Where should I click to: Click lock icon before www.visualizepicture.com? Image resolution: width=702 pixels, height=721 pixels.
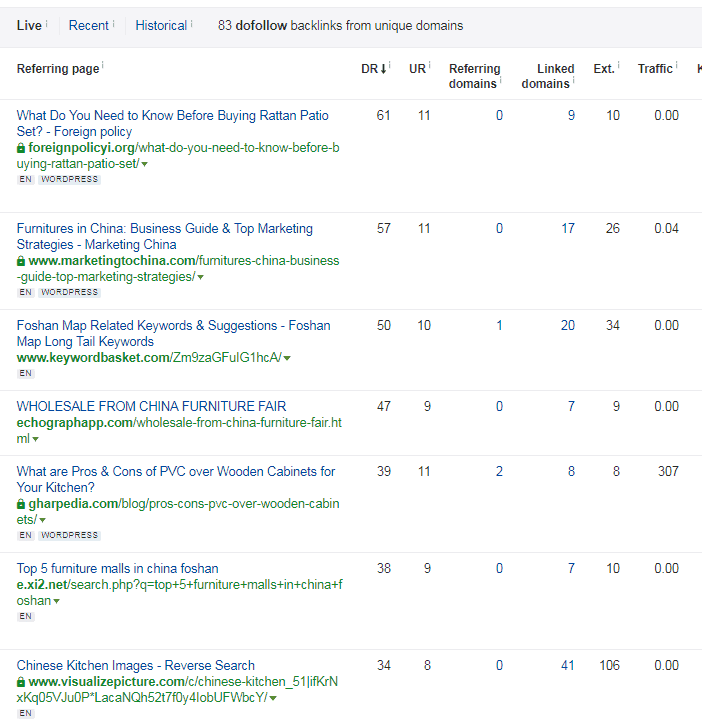click(21, 682)
